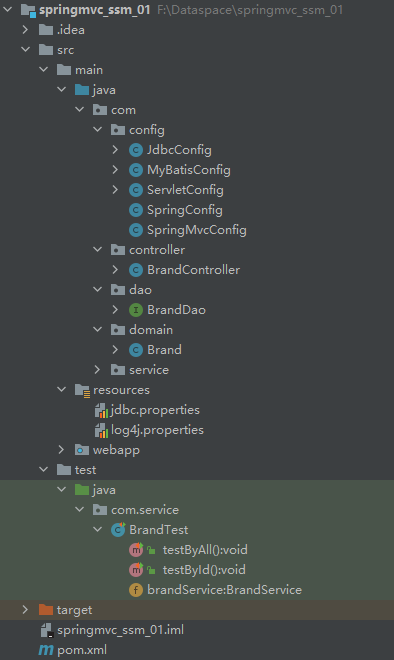Click the springmvc_ssm_01 project module icon
Viewport: 394px width, 660px height.
click(28, 10)
